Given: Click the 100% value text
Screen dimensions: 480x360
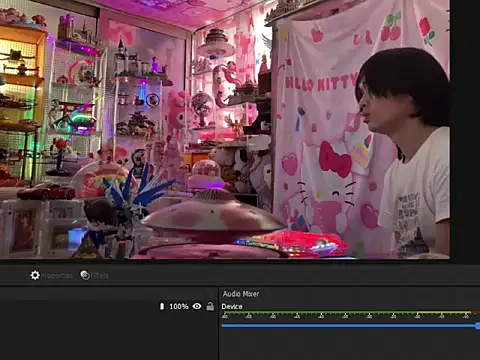Looking at the screenshot, I should click(179, 306).
